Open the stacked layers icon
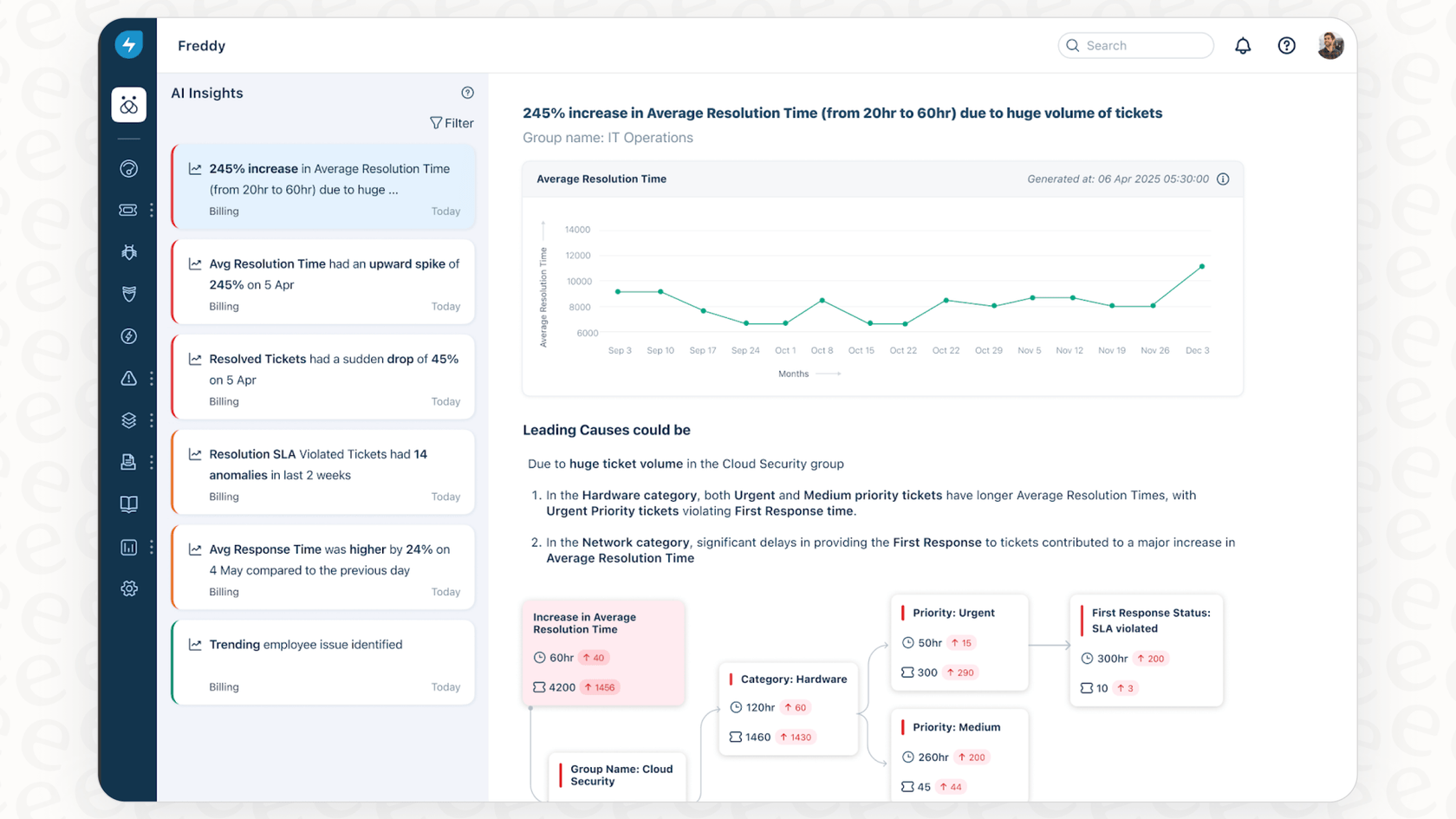 pyautogui.click(x=128, y=420)
